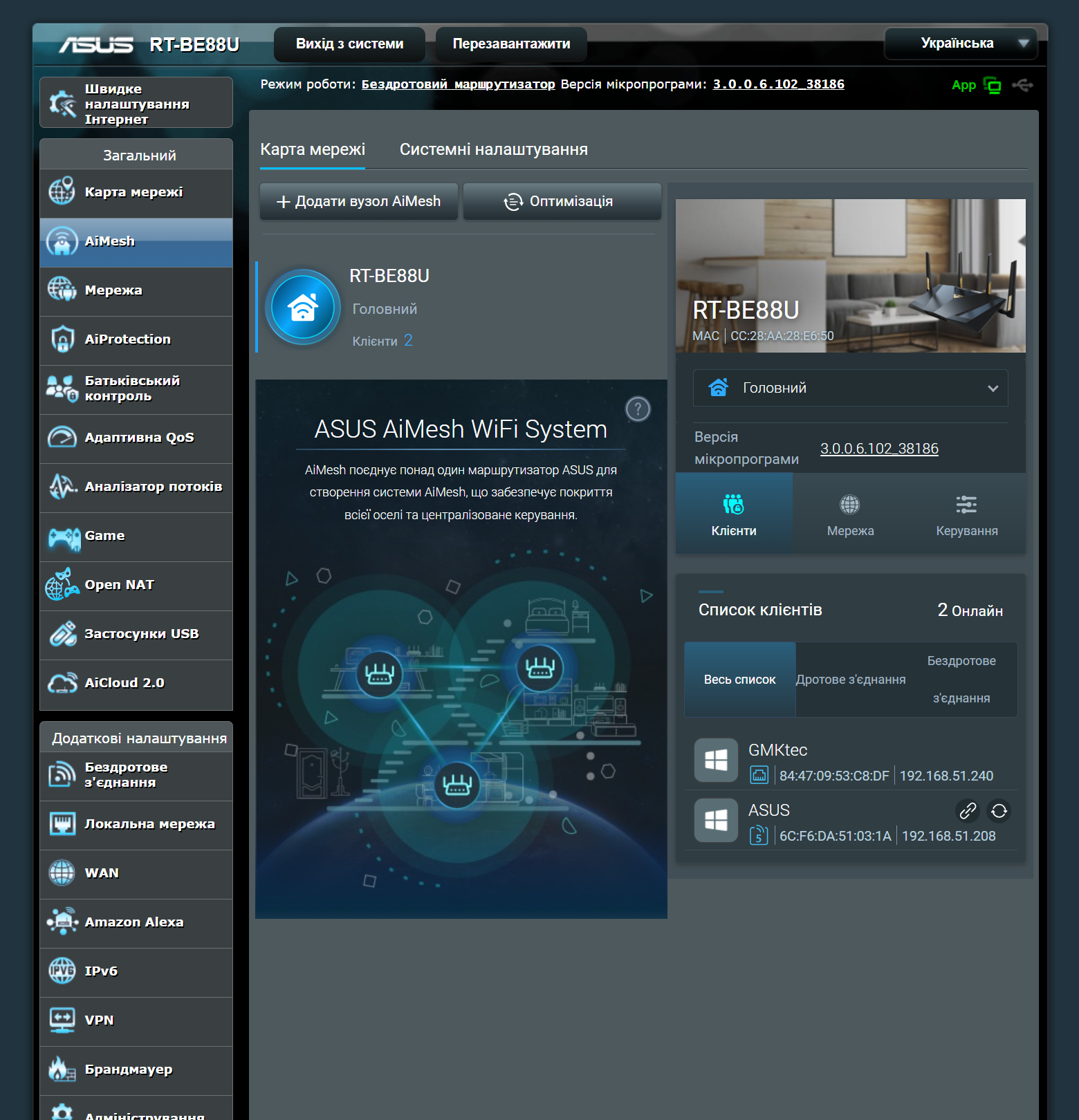Click the GMKtec Windows device icon
Viewport: 1079px width, 1120px height.
tap(716, 760)
